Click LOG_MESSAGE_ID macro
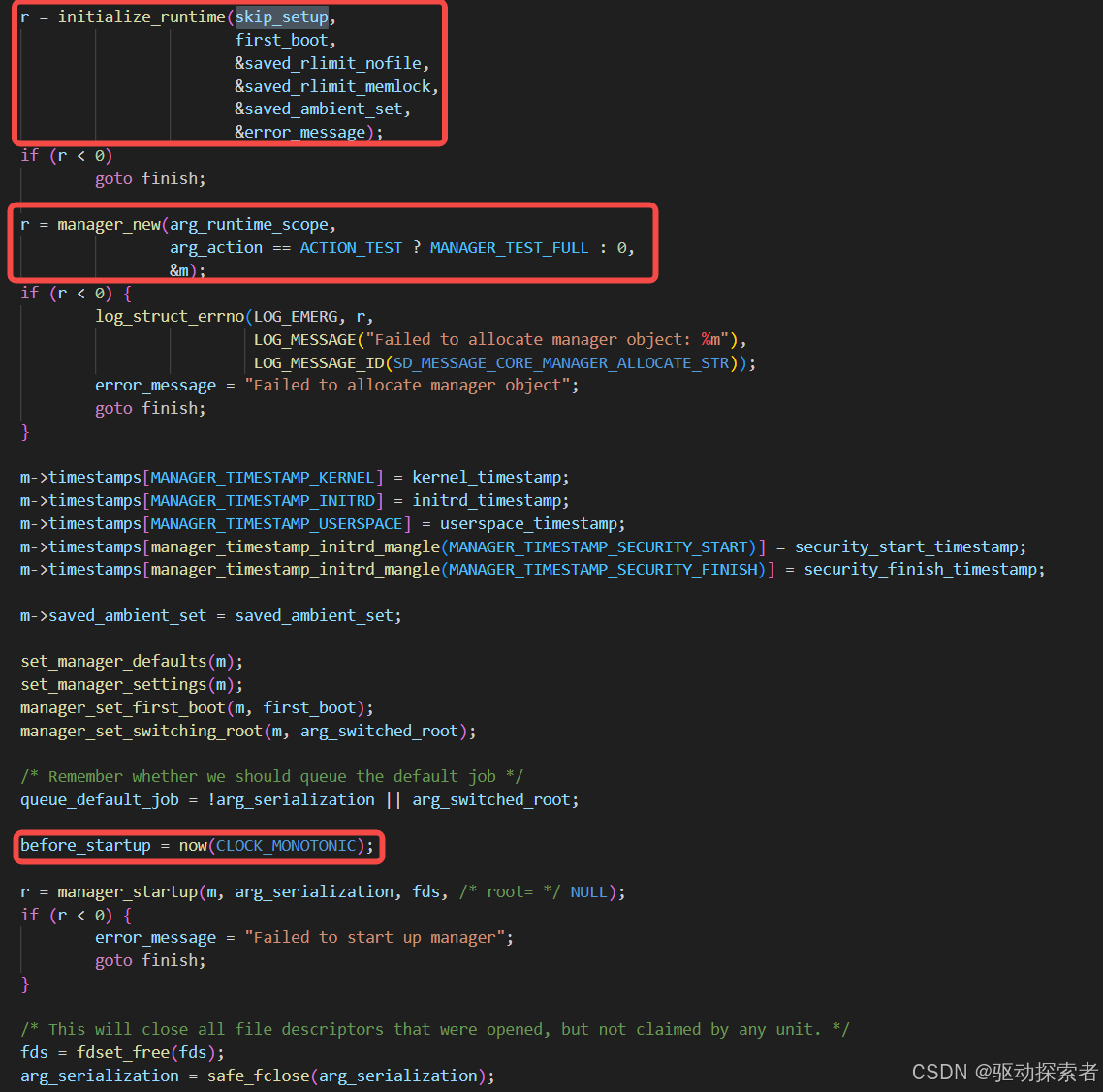 click(319, 362)
